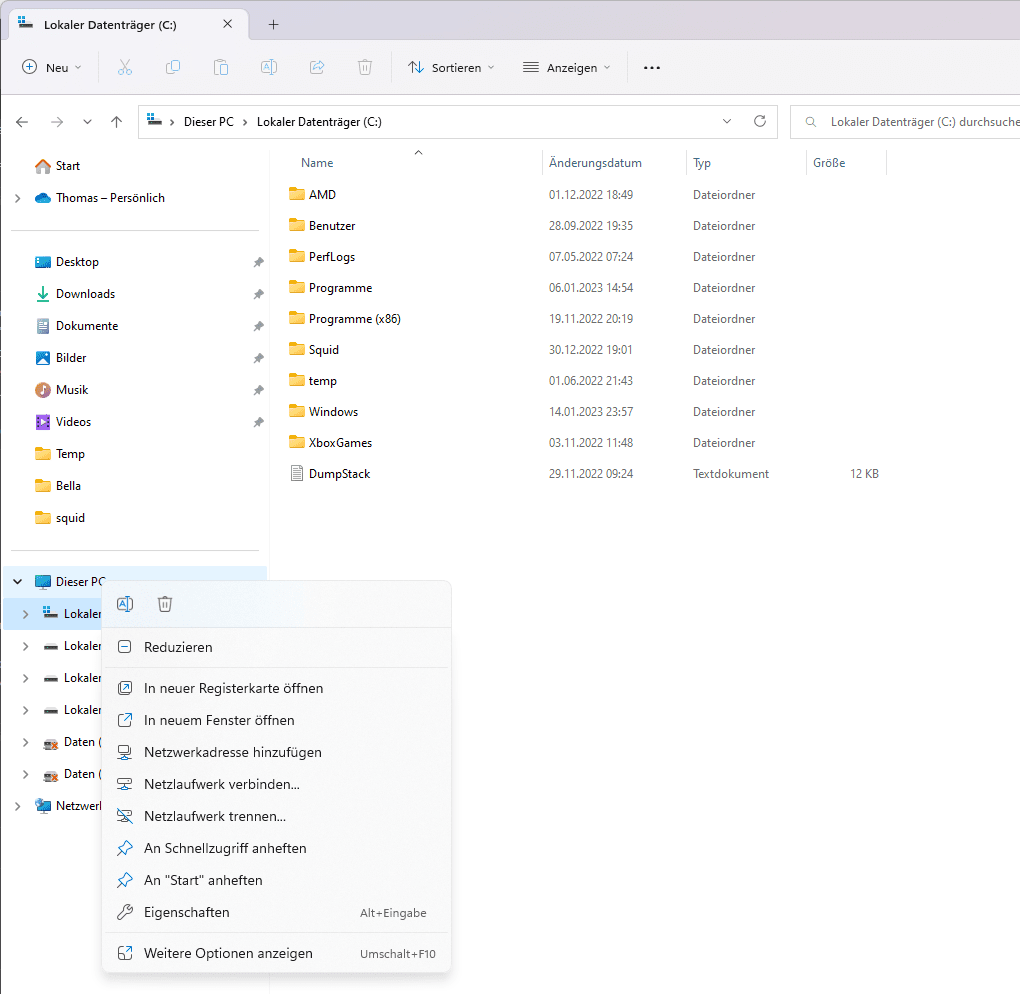Open a new tab with plus button
This screenshot has width=1020, height=994.
point(274,25)
